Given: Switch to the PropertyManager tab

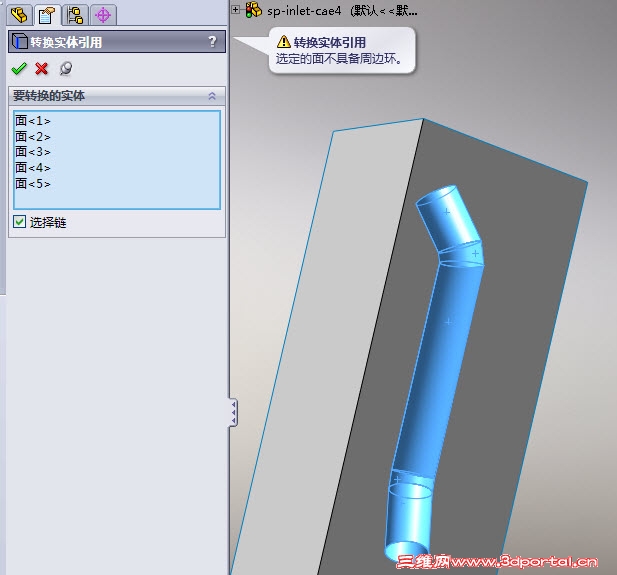Looking at the screenshot, I should (47, 15).
